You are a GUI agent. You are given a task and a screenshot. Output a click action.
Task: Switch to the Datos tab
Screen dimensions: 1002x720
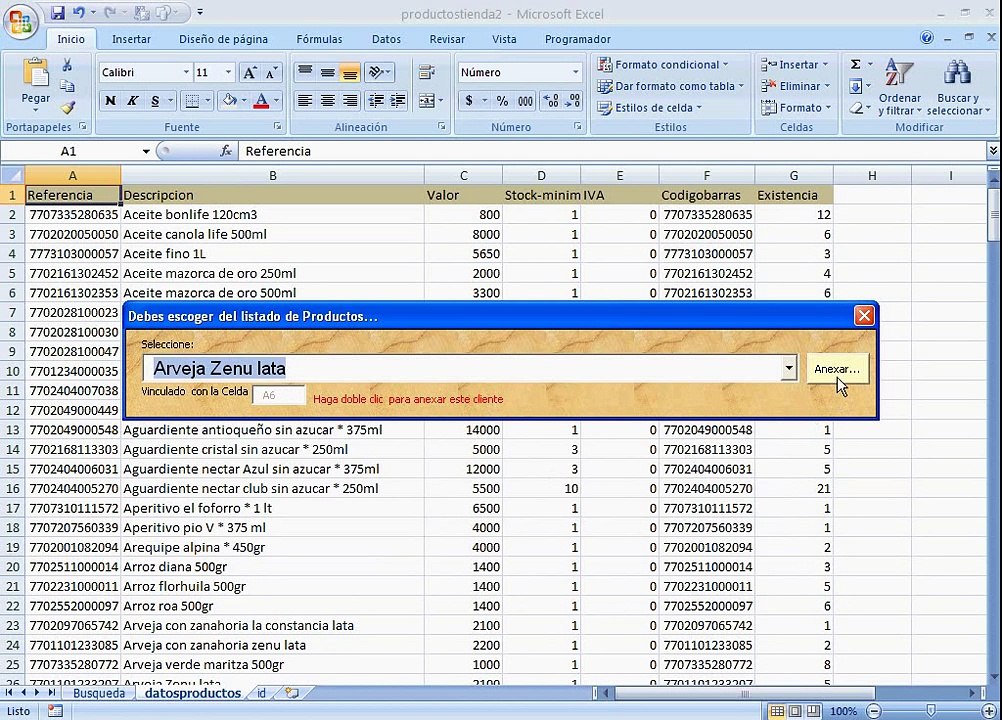tap(386, 39)
